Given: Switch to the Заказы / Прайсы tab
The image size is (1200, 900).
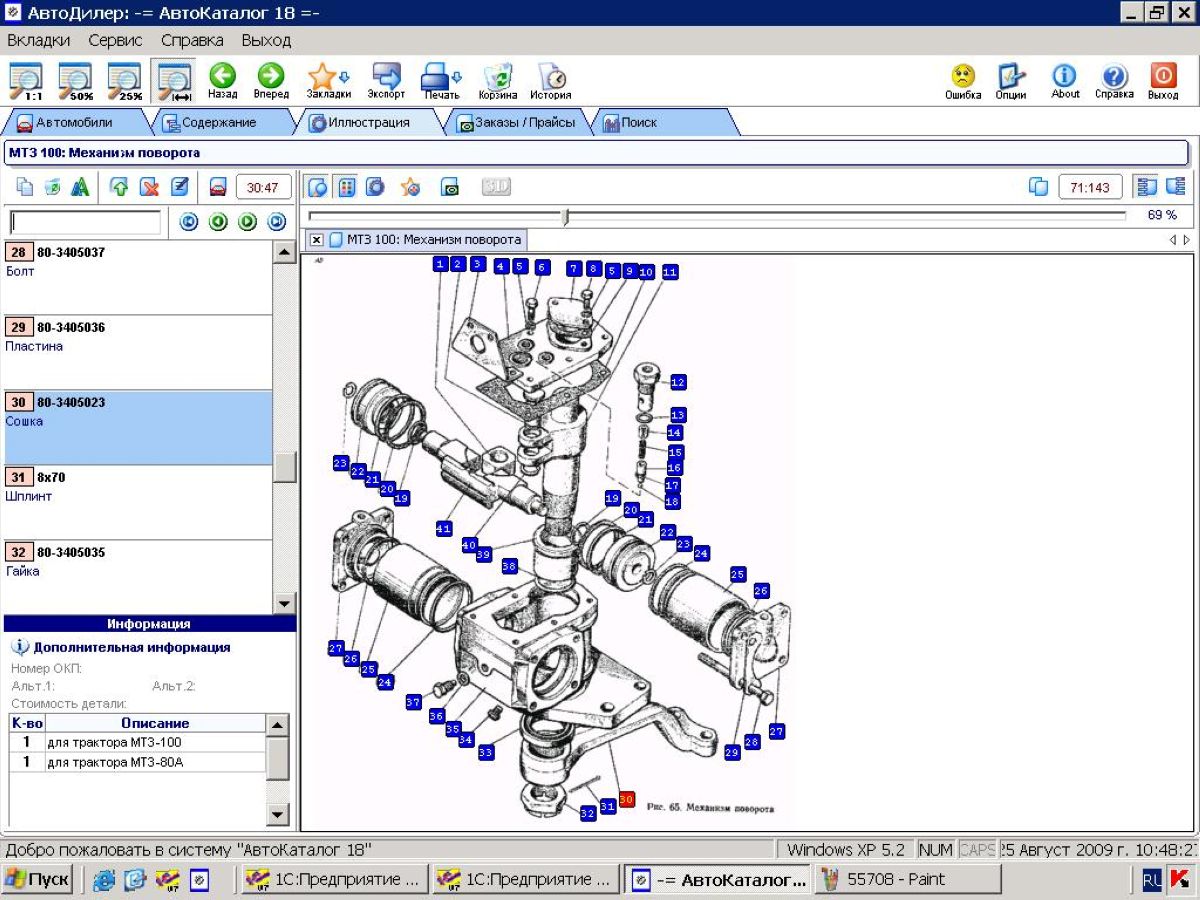Looking at the screenshot, I should pyautogui.click(x=516, y=123).
